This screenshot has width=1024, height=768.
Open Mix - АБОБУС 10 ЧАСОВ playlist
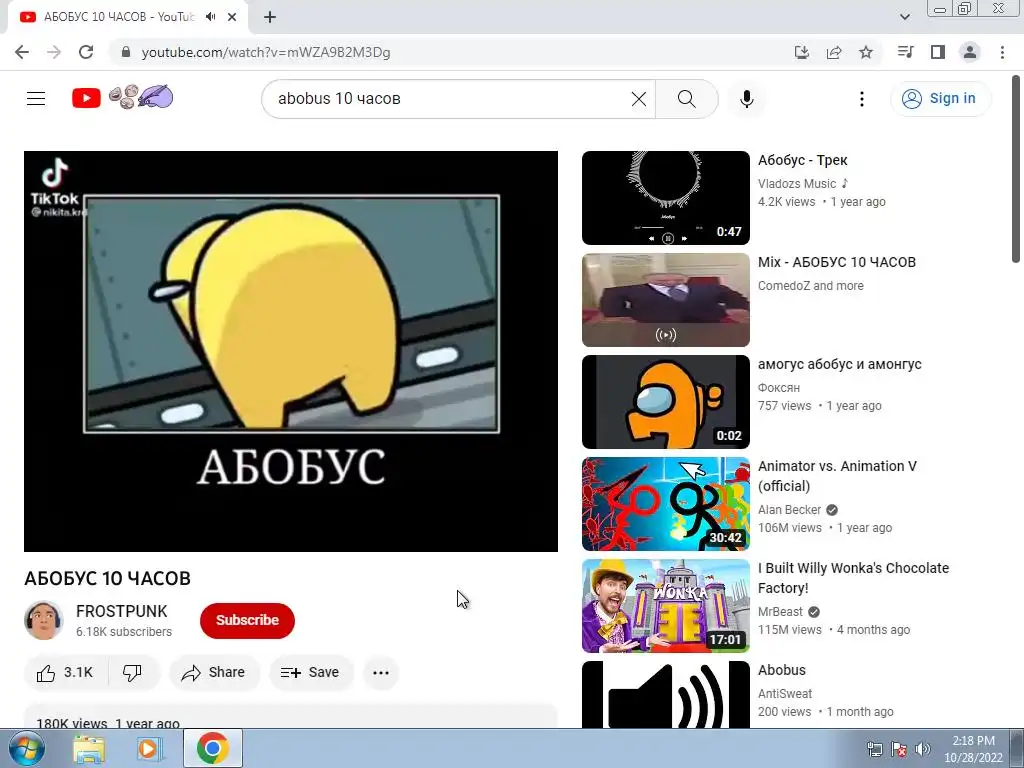point(837,262)
